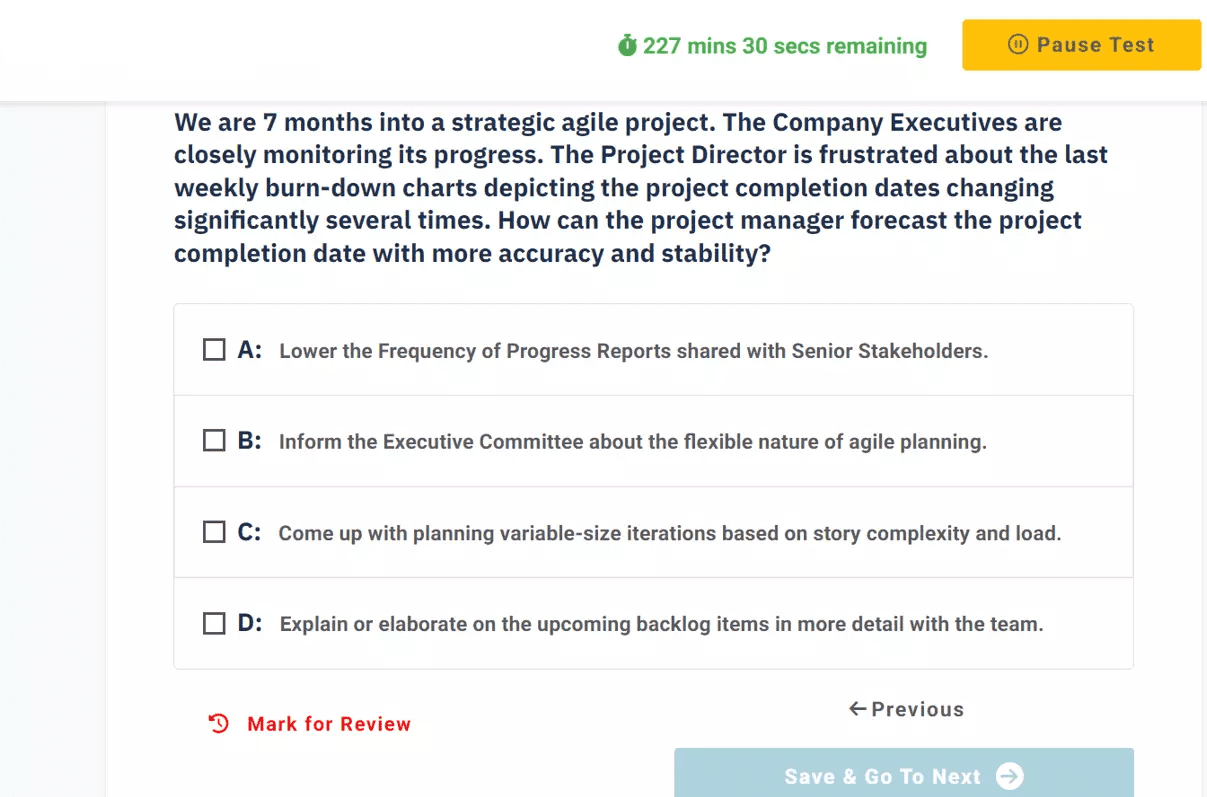
Task: Click the Save & Go To Next text
Action: [x=882, y=777]
